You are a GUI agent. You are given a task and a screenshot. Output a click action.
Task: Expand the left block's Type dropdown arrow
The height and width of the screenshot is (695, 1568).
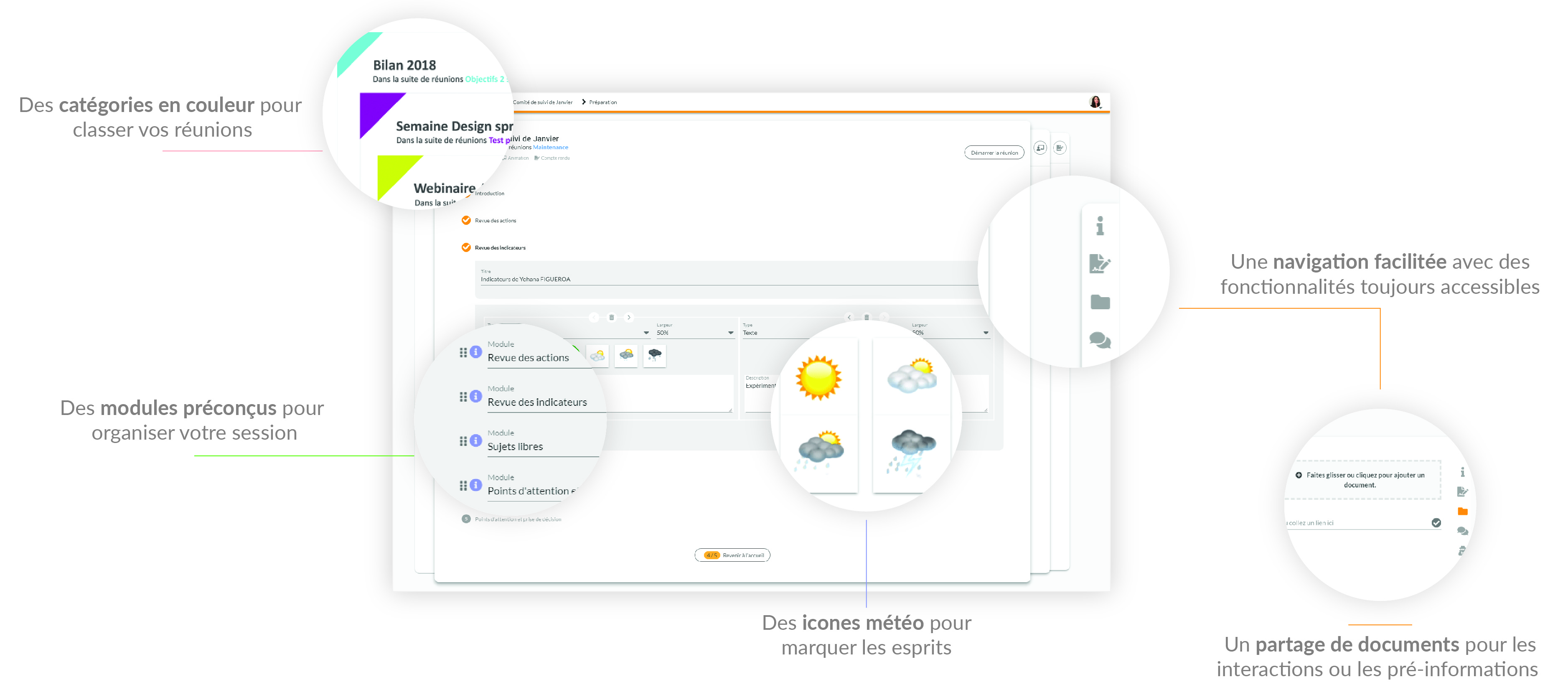coord(646,333)
